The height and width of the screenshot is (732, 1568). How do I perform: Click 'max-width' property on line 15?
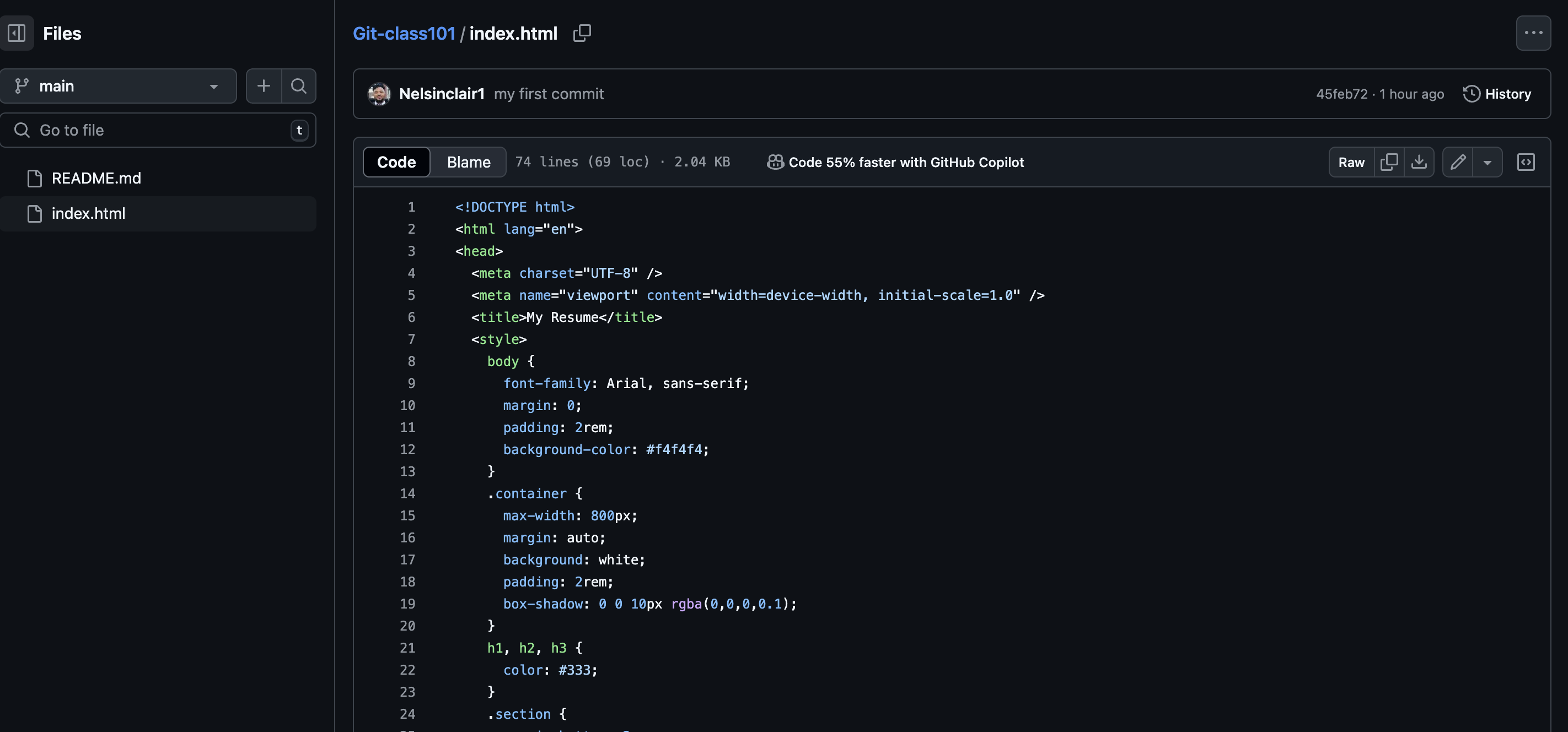click(x=539, y=515)
